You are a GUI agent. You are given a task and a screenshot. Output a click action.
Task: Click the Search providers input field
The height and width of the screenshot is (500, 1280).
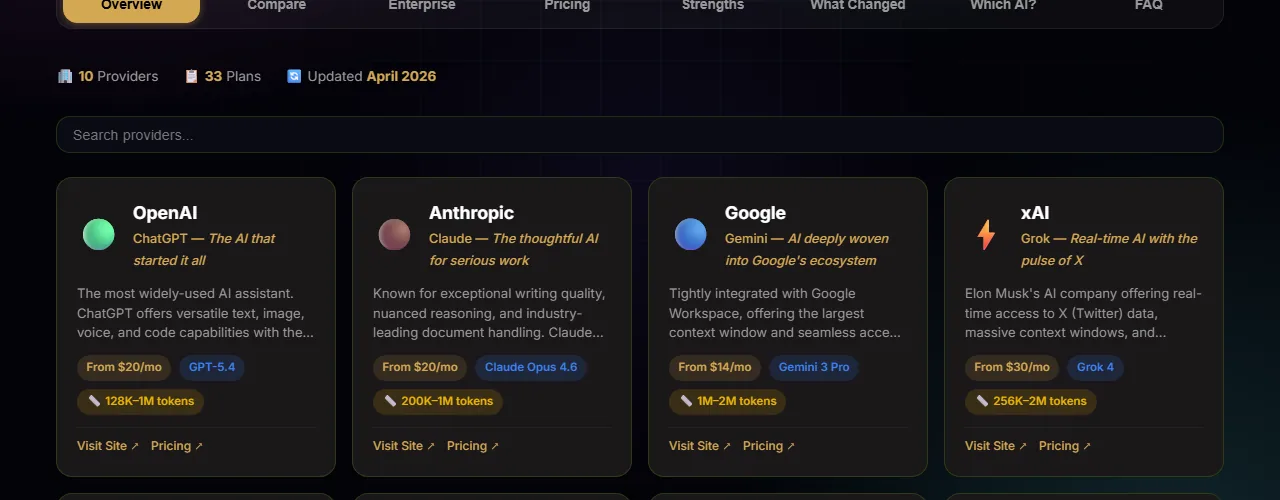640,135
